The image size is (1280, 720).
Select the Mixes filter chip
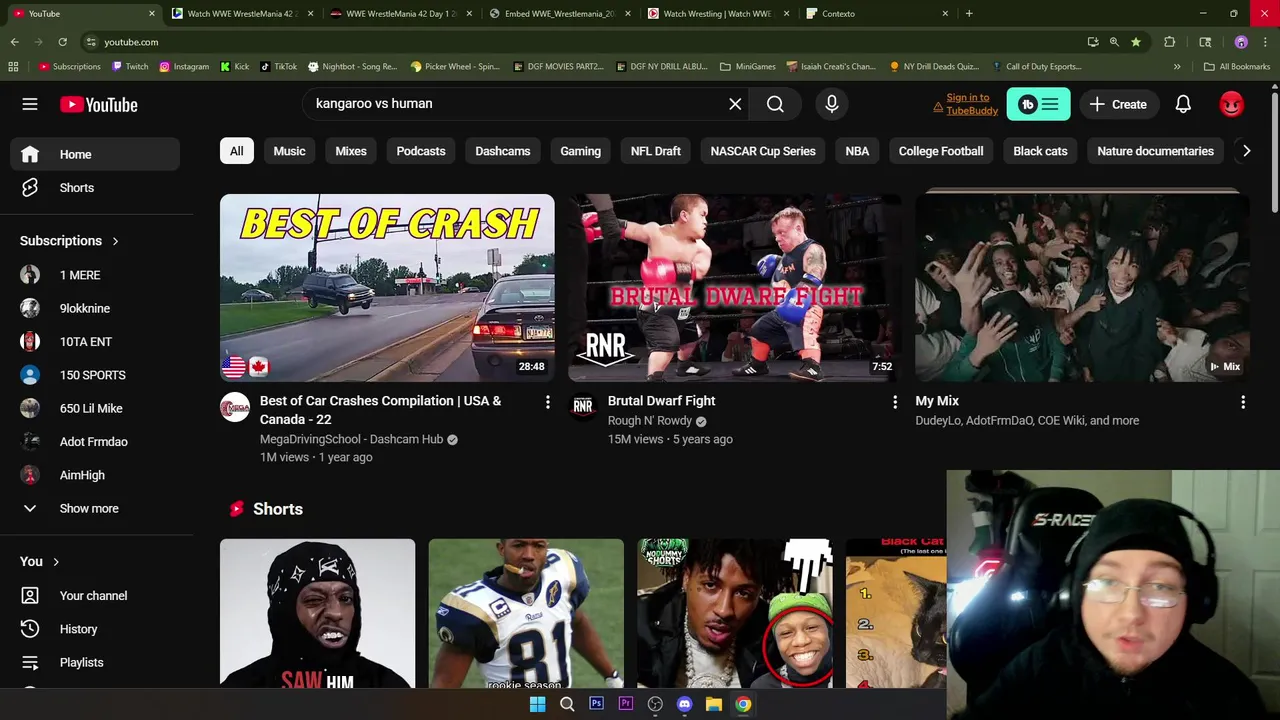351,151
